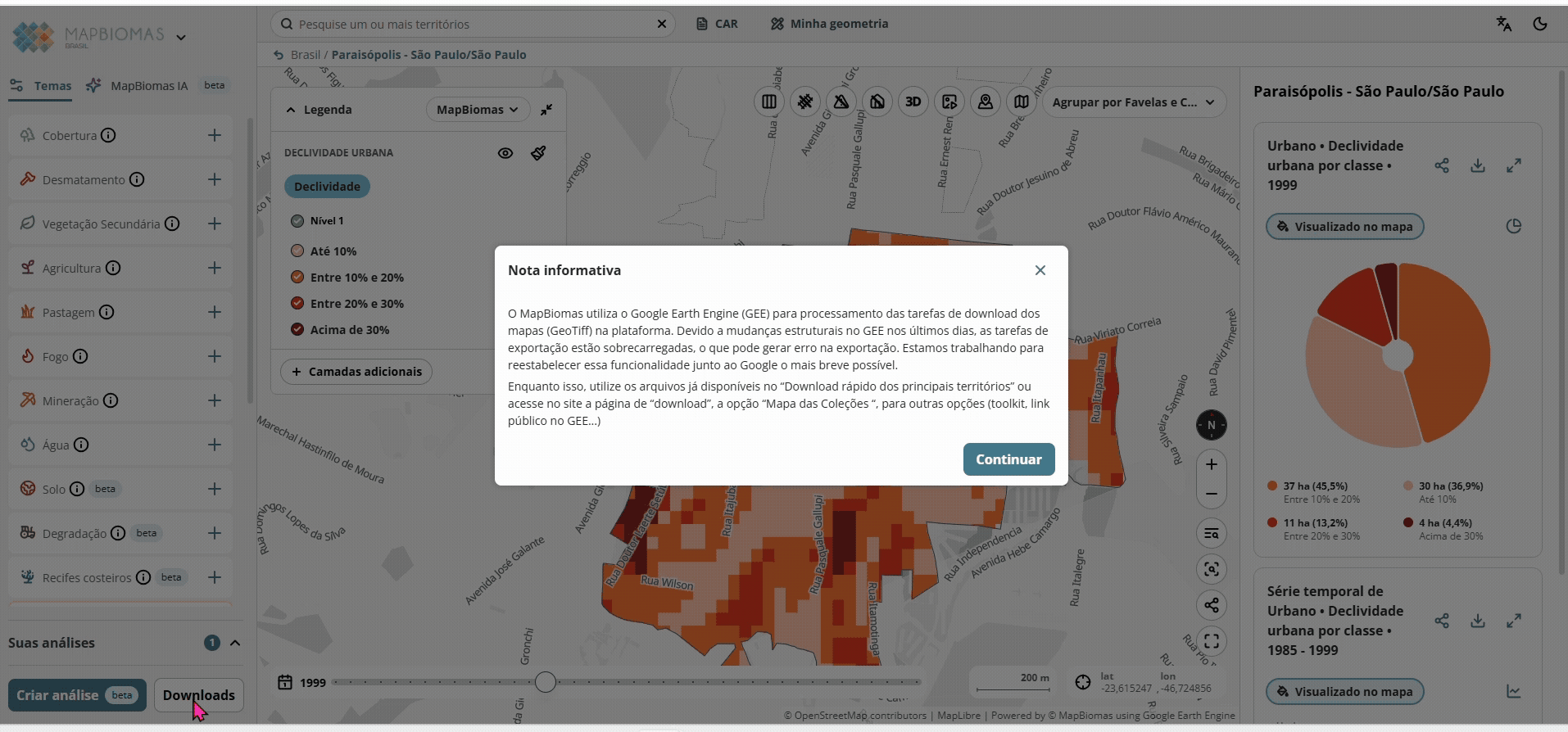The width and height of the screenshot is (1568, 732).
Task: Select the Degradação theme
Action: pyautogui.click(x=121, y=533)
